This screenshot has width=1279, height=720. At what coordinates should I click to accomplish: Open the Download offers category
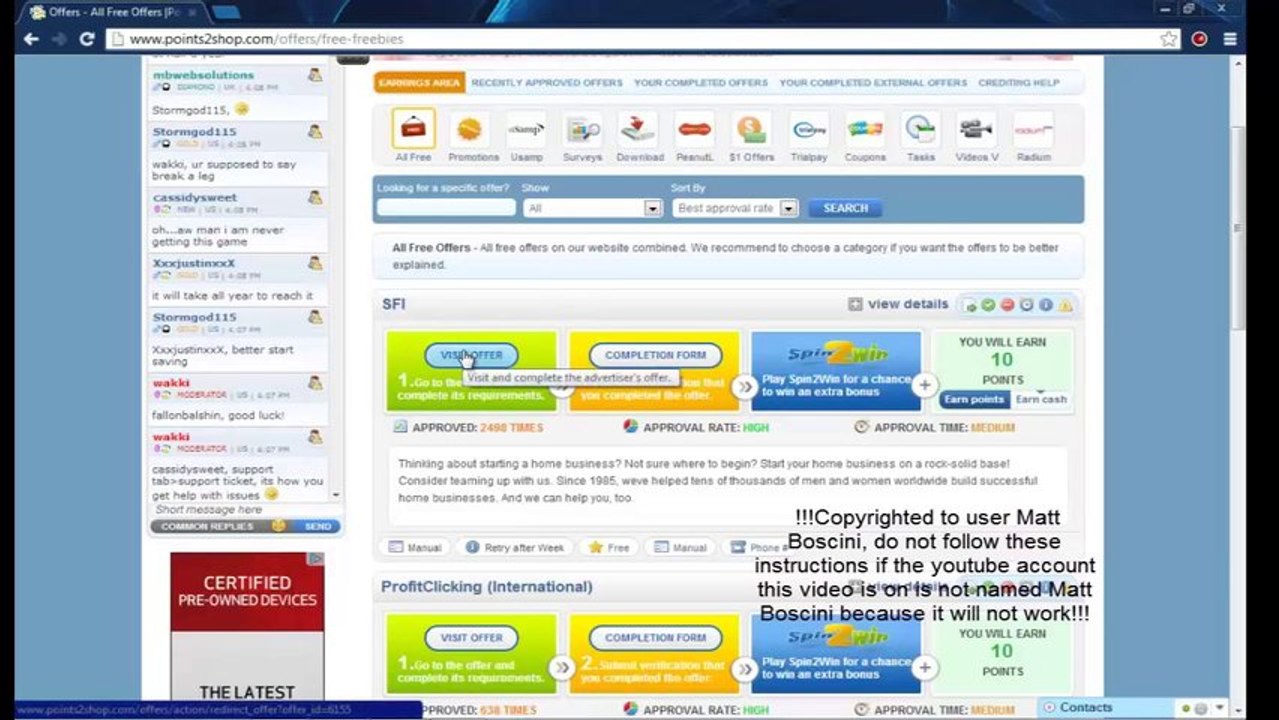639,130
